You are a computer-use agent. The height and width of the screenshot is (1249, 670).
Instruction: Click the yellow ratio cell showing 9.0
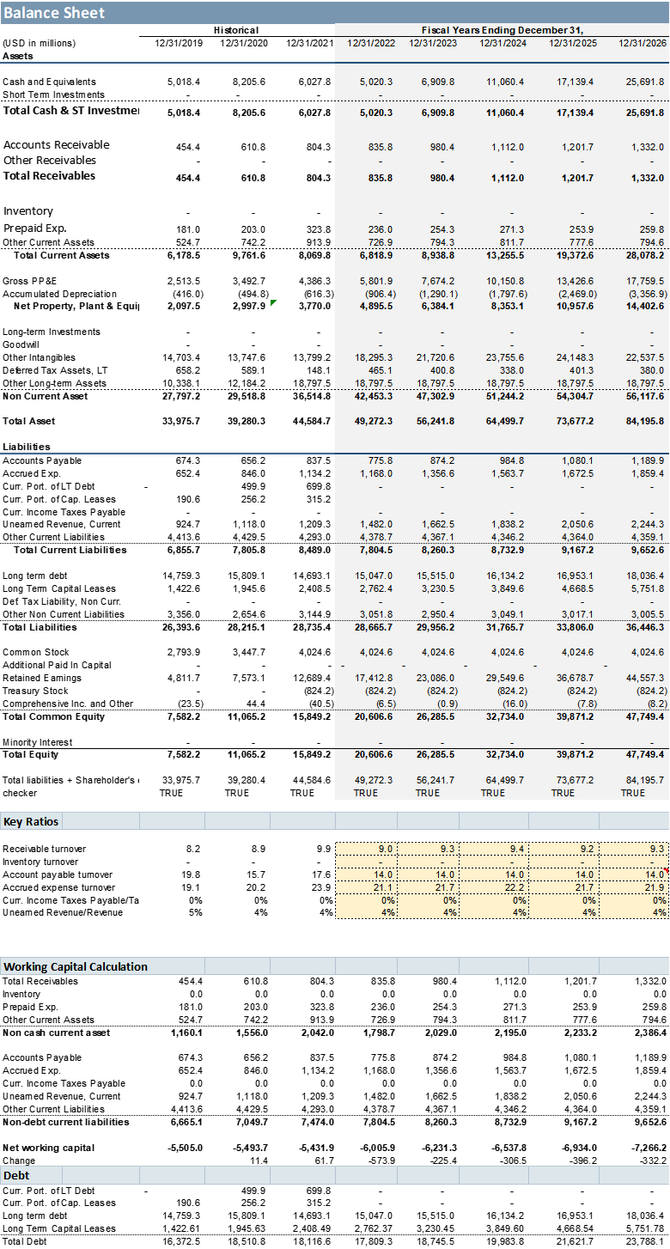click(384, 849)
